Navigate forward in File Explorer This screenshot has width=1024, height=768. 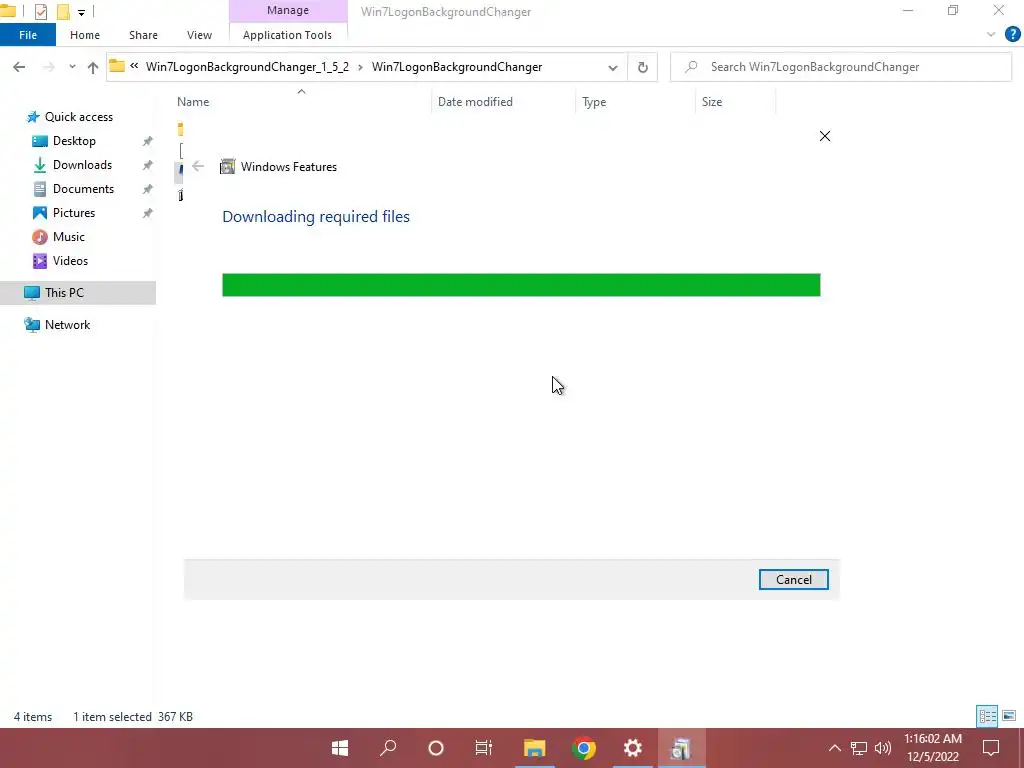coord(48,67)
